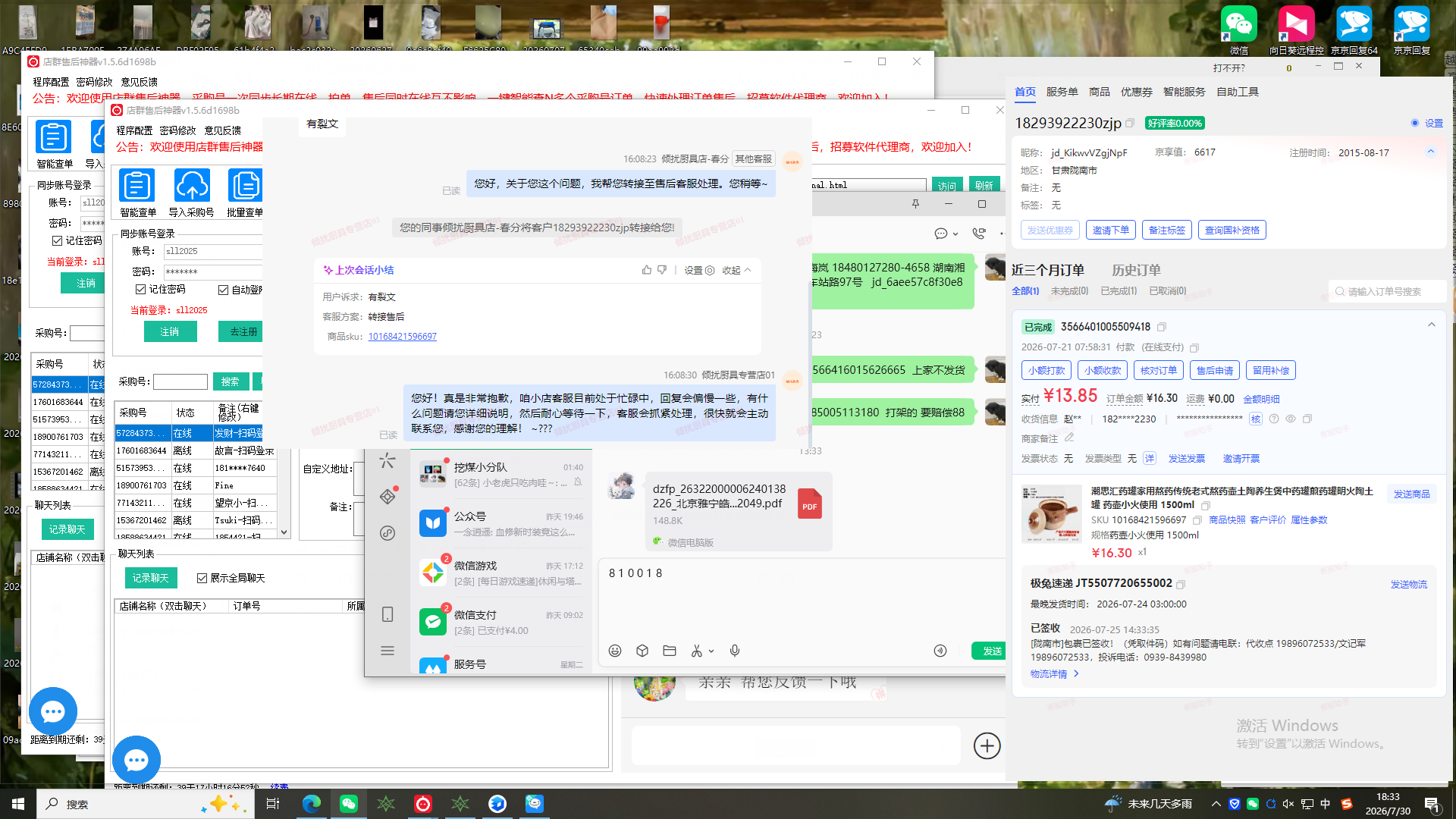Toggle 记住密码 checkbox in back 店群售后神器 window
Screen dimensions: 1456x819
(x=58, y=240)
